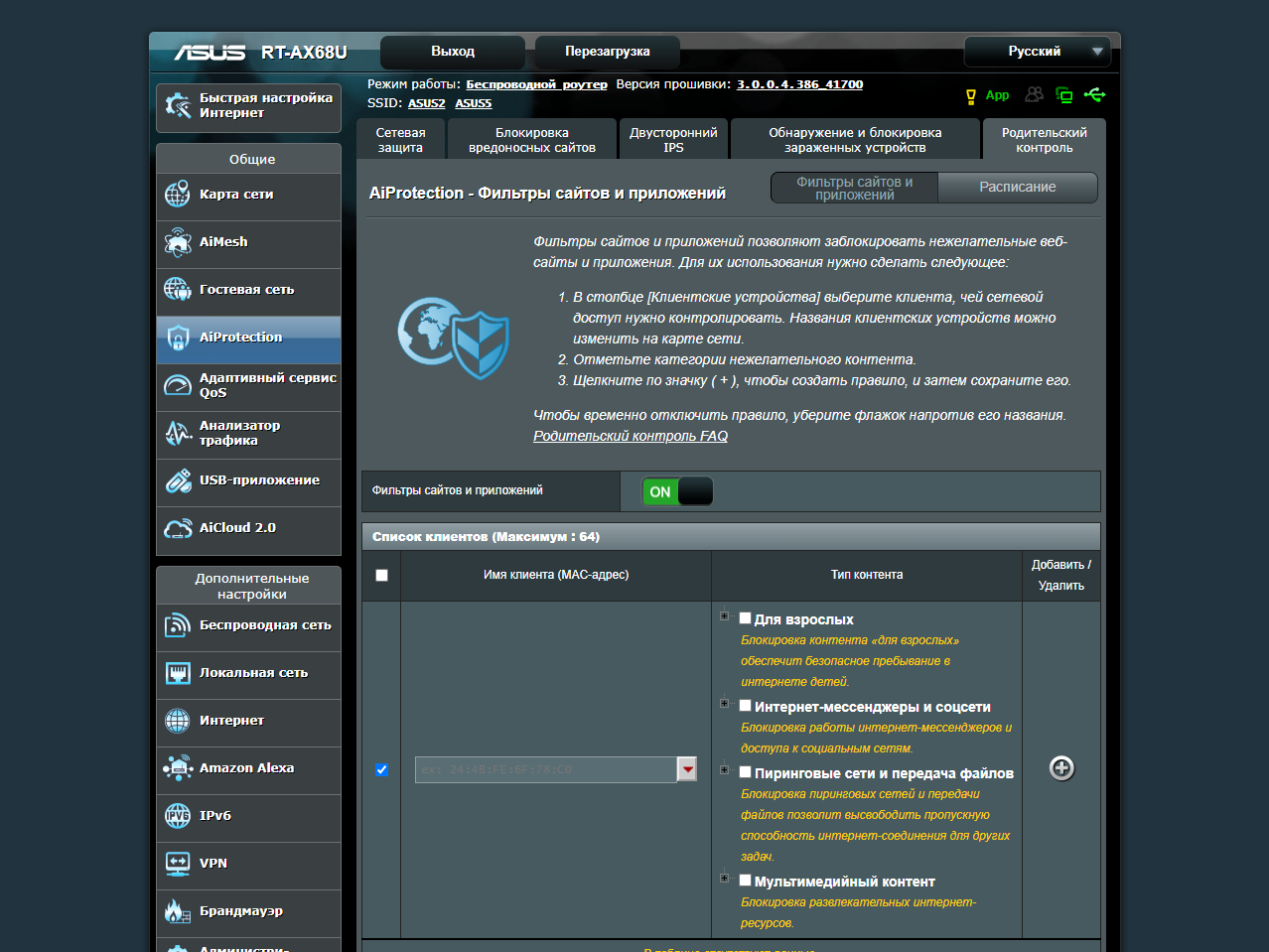Click the Список клиентов (Максимум : 64) header
Viewport: 1269px width, 952px height.
tap(731, 537)
